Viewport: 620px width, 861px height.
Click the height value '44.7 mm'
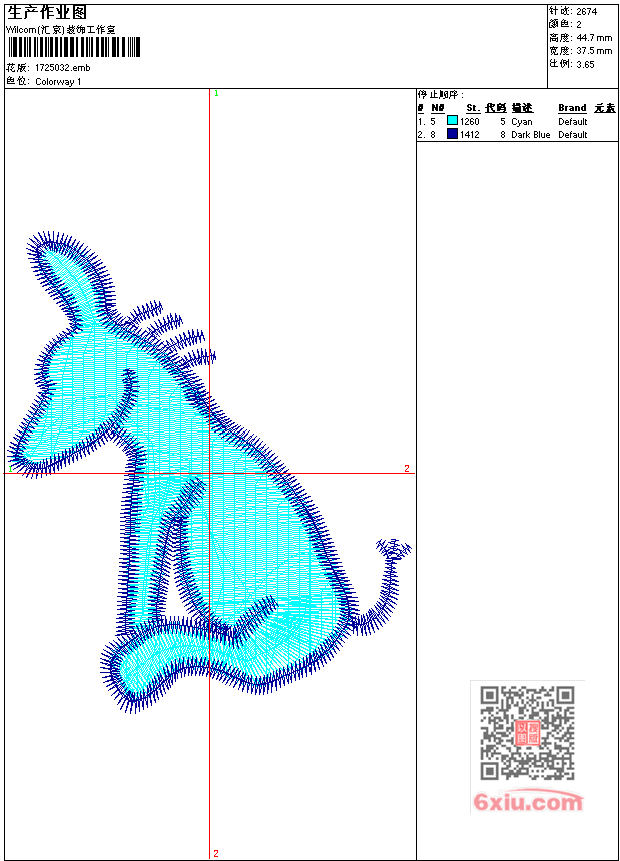(594, 38)
